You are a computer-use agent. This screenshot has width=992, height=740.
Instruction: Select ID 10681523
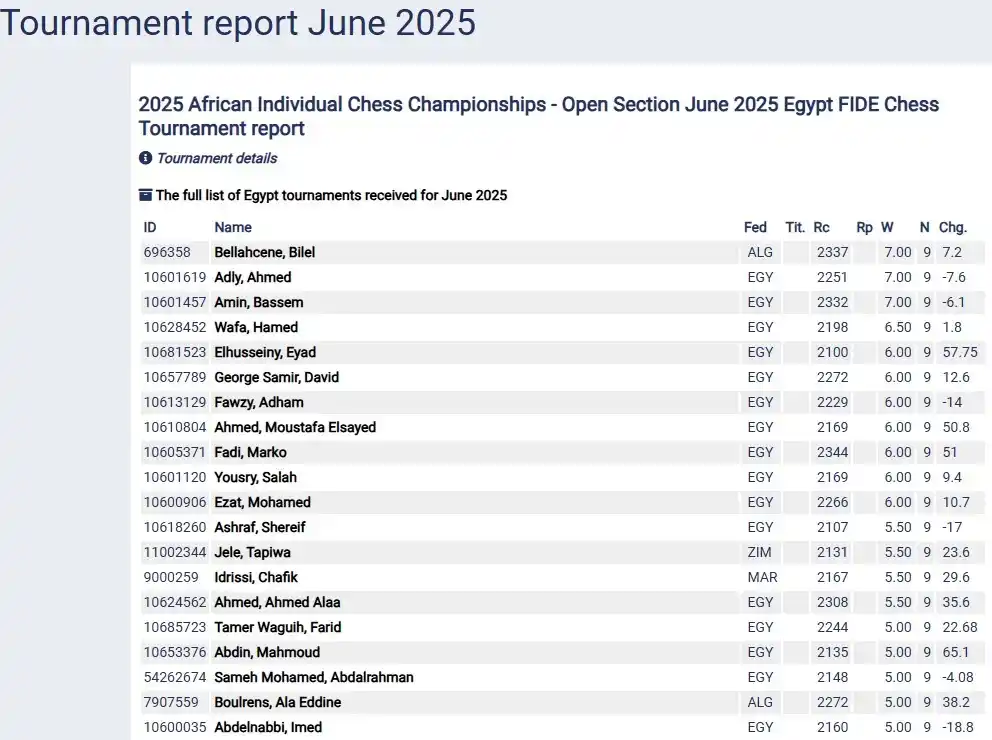(x=175, y=352)
